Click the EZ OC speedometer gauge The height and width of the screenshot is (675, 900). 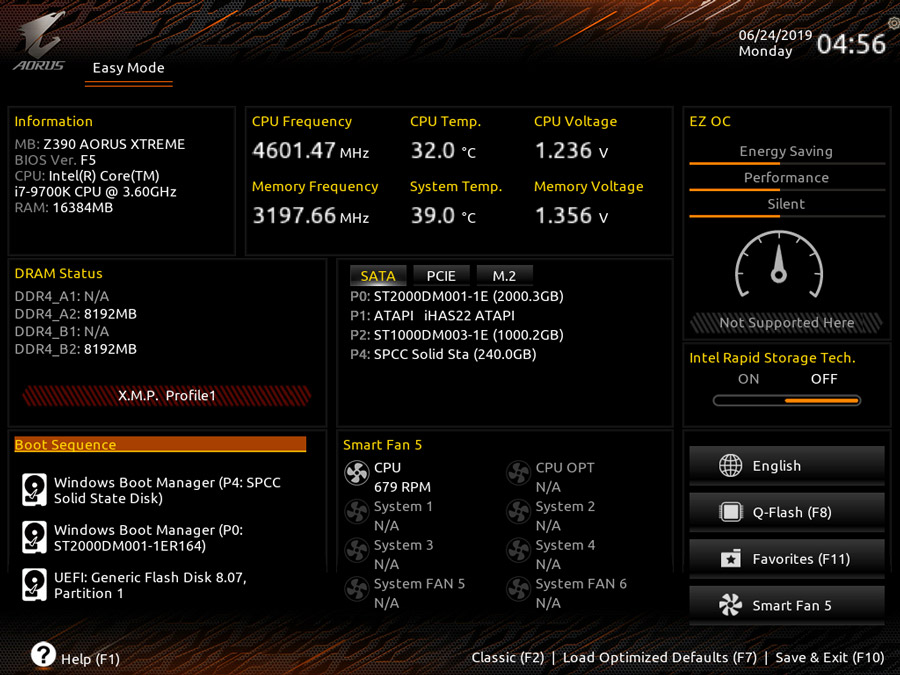point(779,265)
